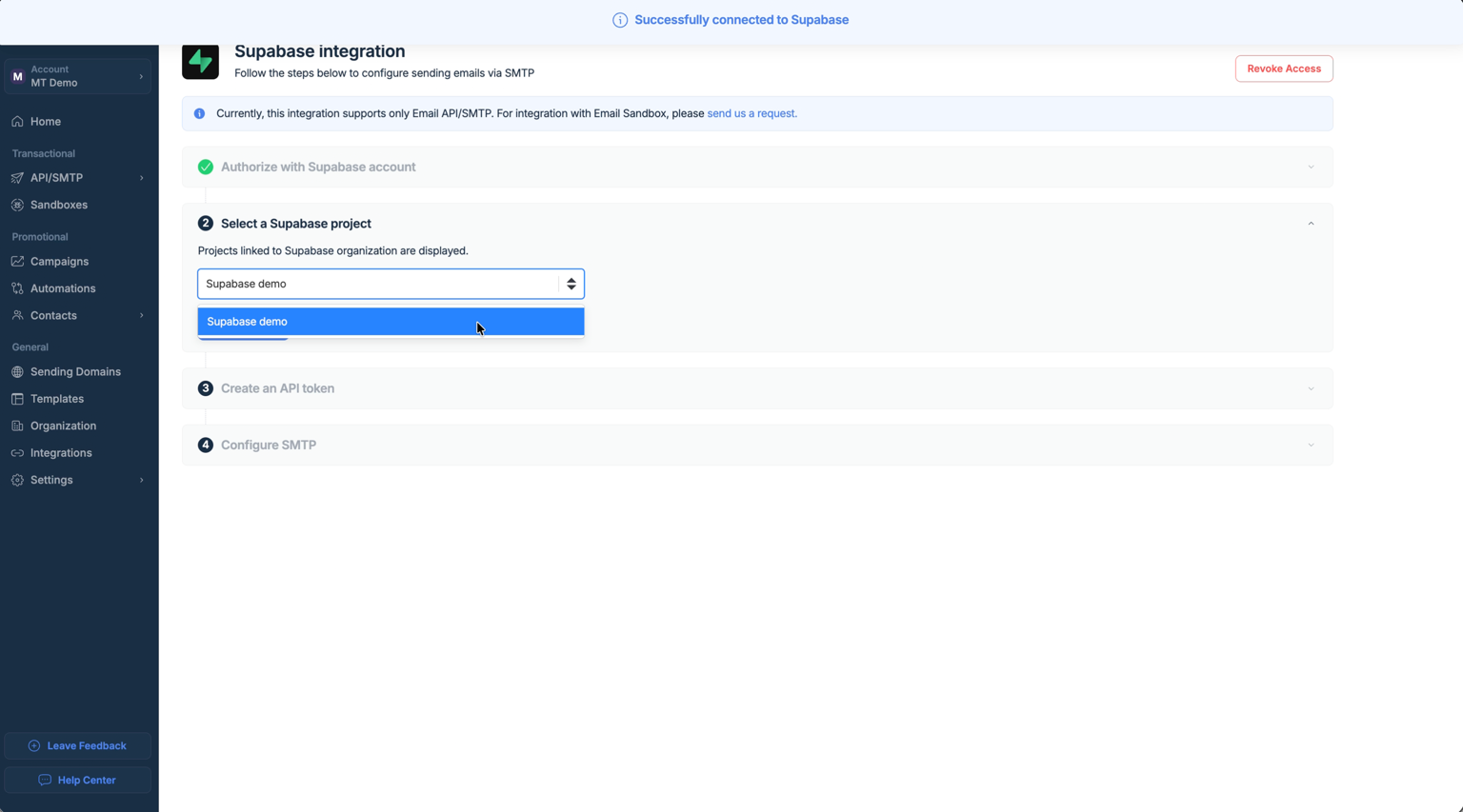Click the green Supabase logo

200,61
